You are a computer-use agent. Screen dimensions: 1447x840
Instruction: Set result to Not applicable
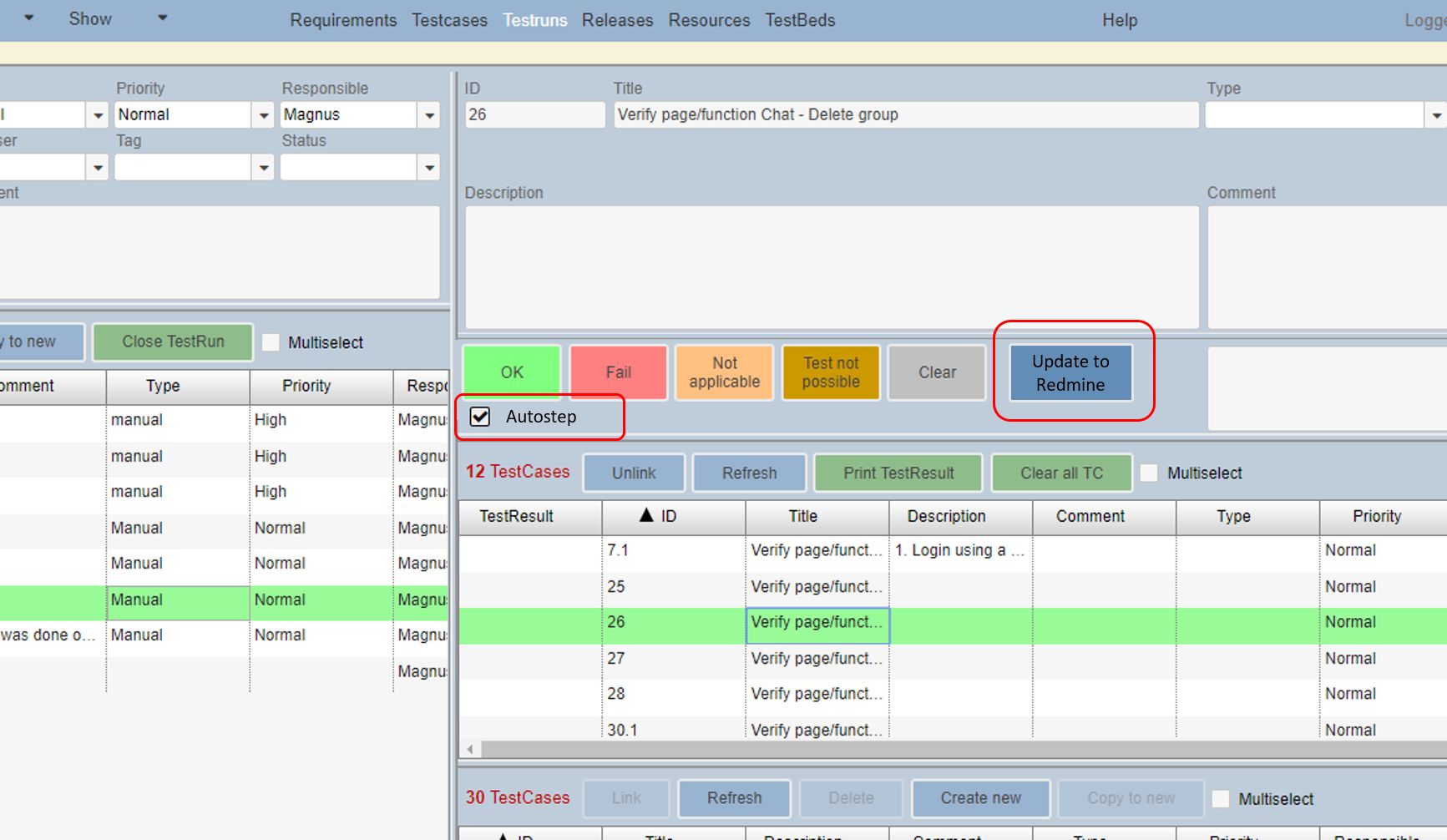(x=723, y=372)
